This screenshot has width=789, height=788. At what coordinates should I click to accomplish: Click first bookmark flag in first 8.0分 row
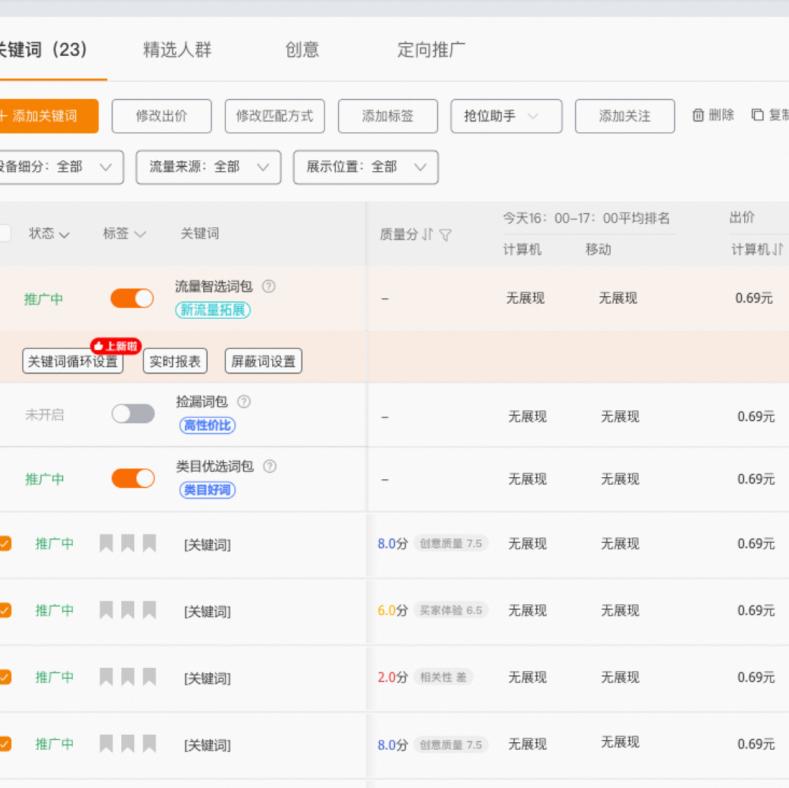click(x=106, y=543)
